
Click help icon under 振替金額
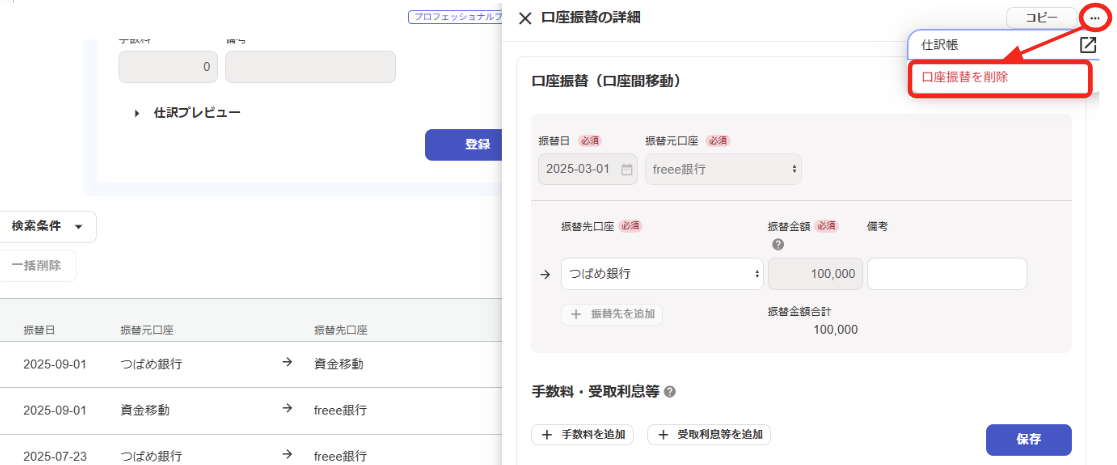pos(777,245)
